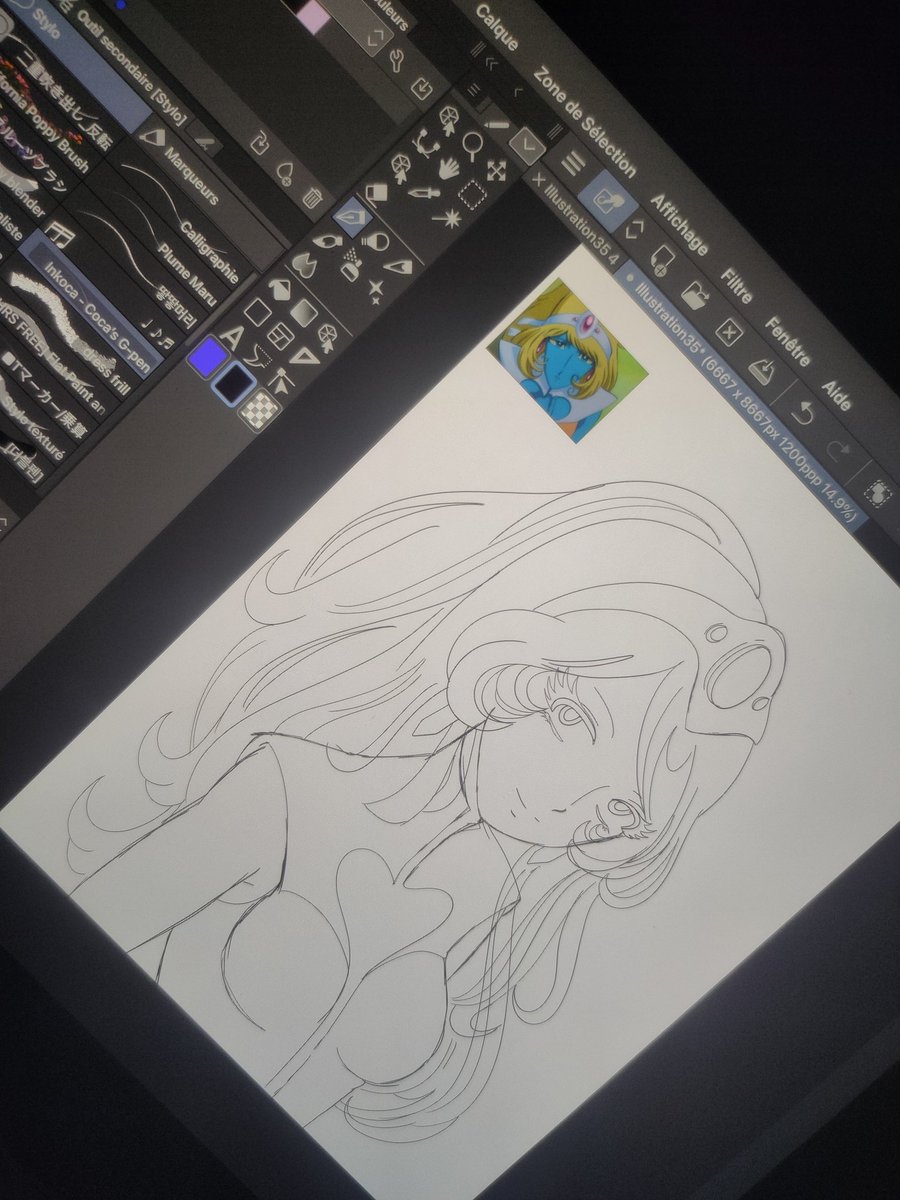Image resolution: width=900 pixels, height=1200 pixels.
Task: Click the selection launcher icon at command bar end
Action: coord(879,491)
